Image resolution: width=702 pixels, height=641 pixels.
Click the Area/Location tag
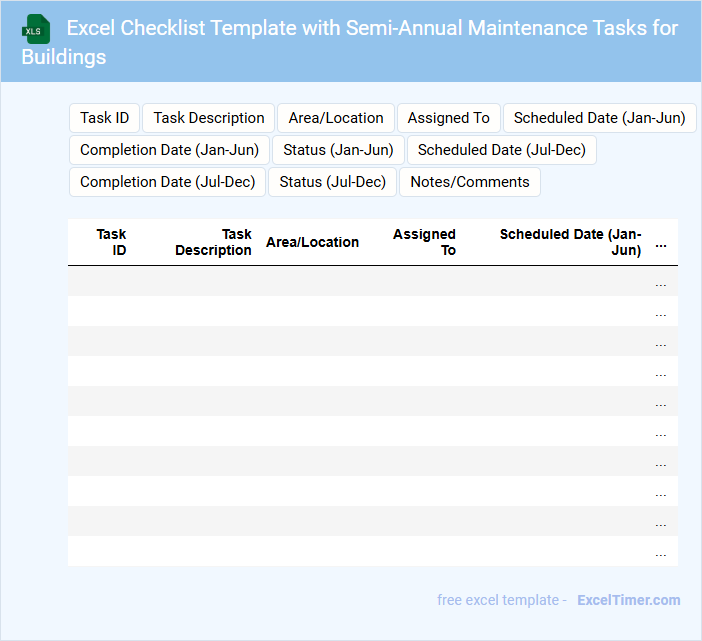pyautogui.click(x=336, y=118)
